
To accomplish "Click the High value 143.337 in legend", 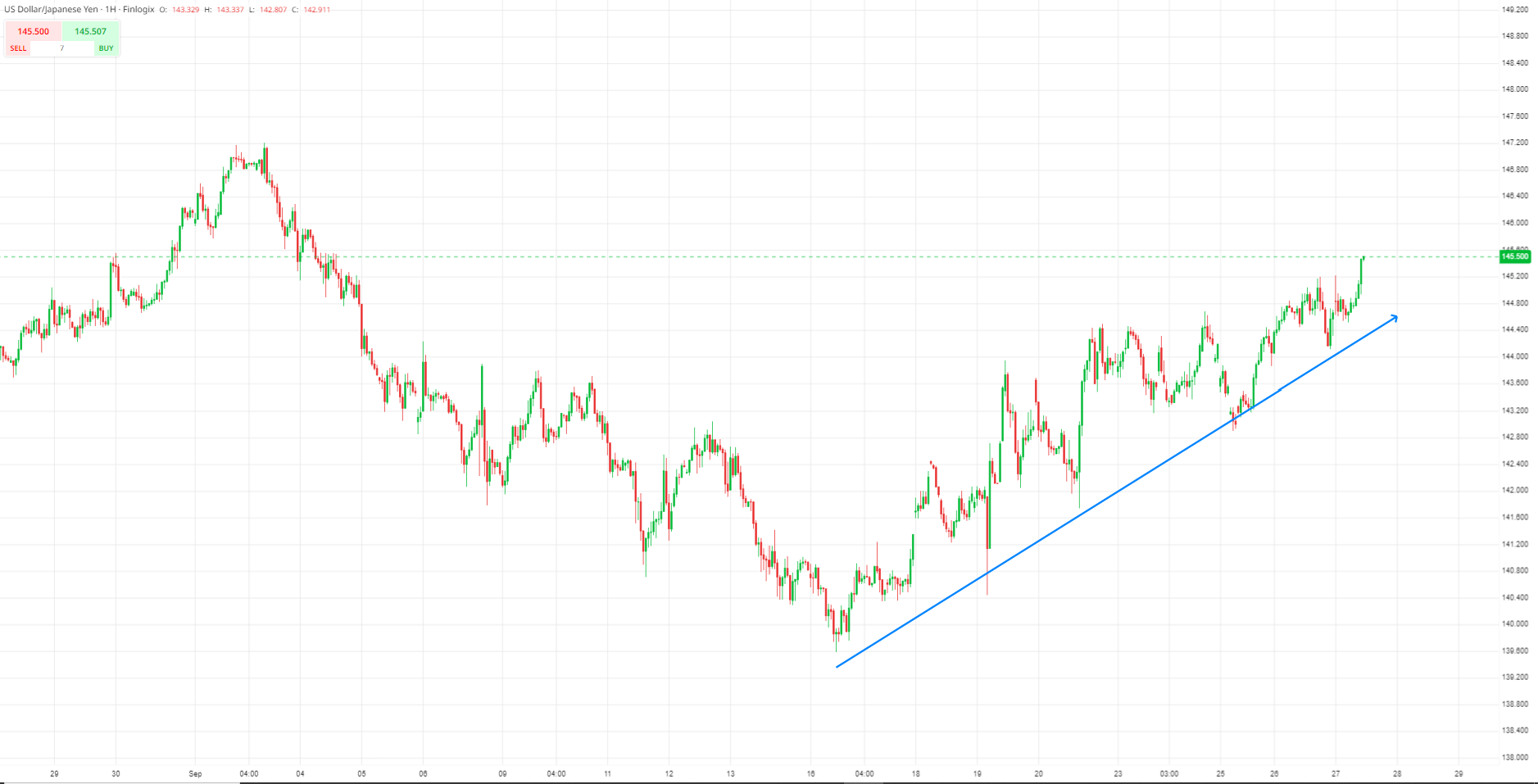I will [x=230, y=10].
